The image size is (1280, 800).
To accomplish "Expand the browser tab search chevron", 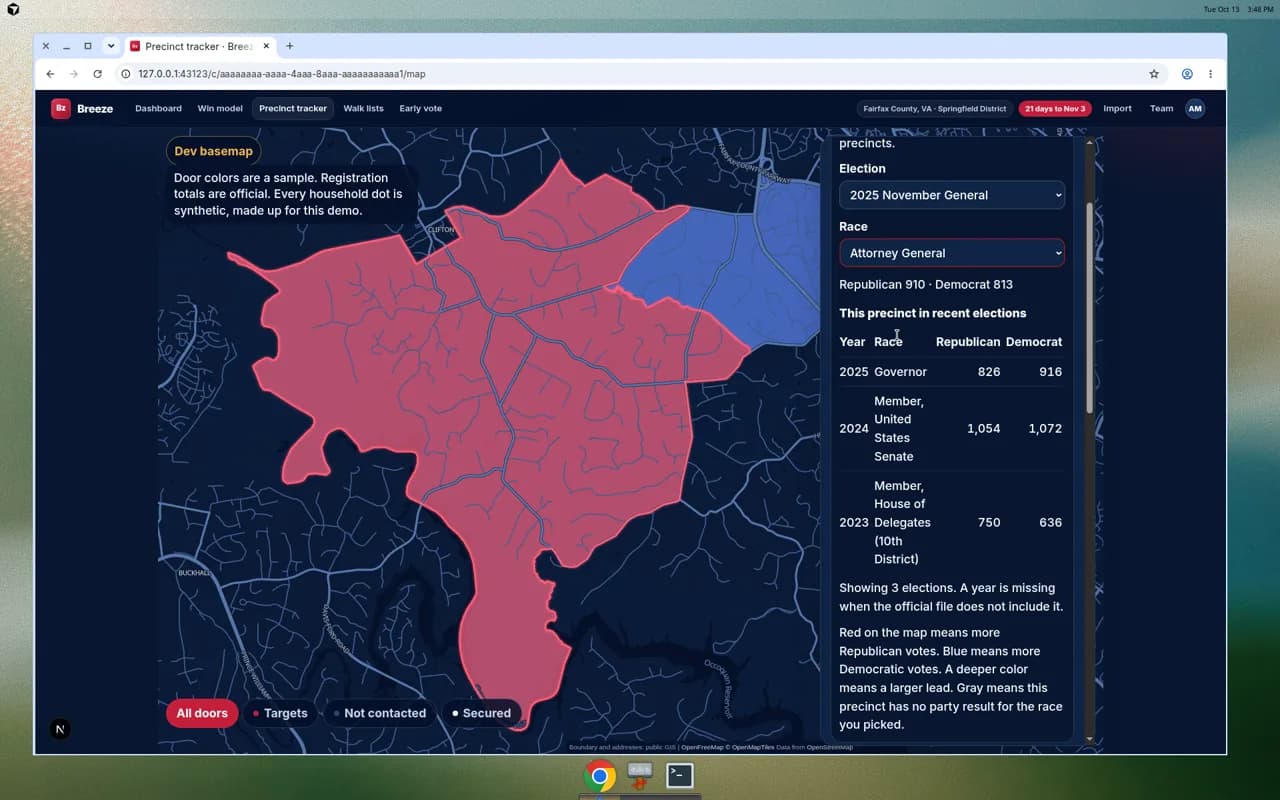I will (x=111, y=46).
